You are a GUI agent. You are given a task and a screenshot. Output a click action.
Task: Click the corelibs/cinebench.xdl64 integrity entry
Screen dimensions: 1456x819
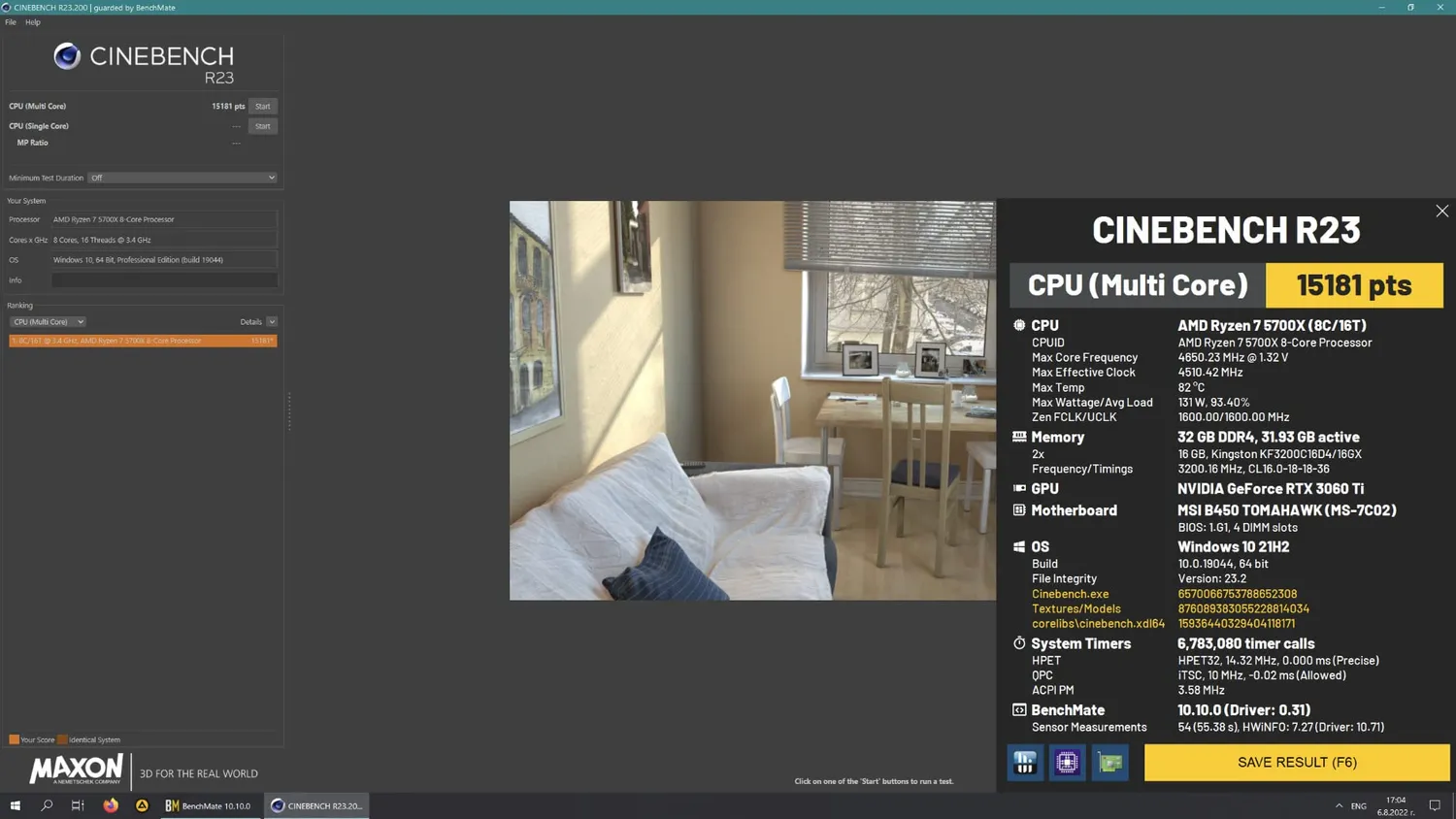coord(1098,624)
